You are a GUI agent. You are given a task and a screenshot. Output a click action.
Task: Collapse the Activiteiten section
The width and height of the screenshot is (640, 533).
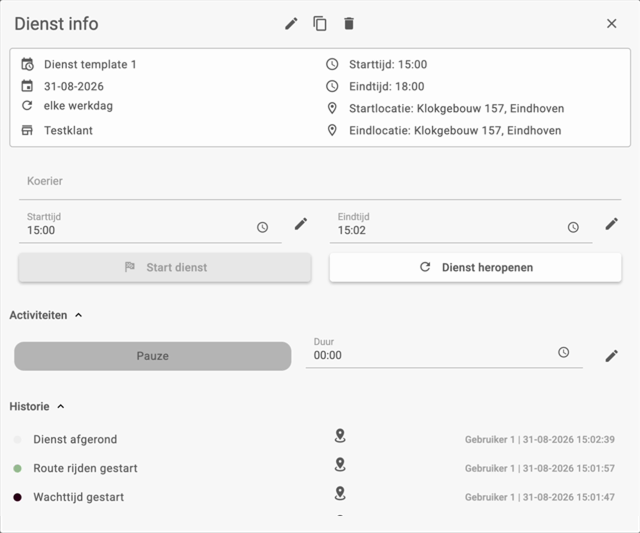tap(79, 315)
